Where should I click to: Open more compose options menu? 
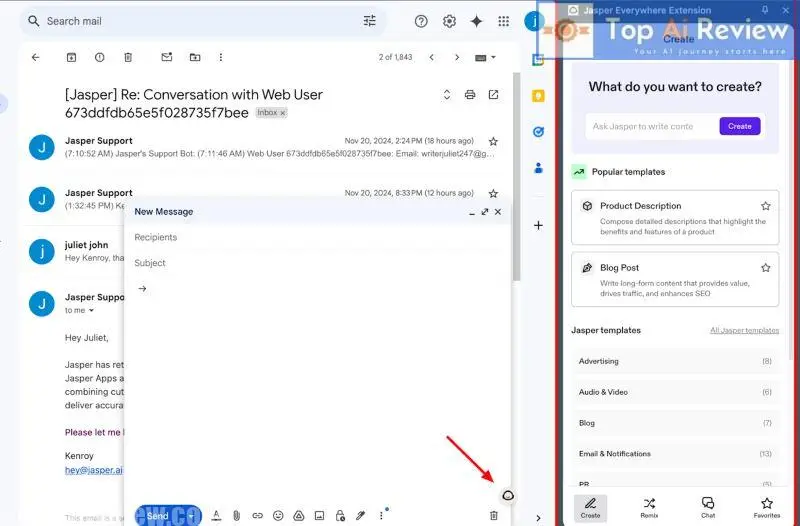tap(381, 516)
